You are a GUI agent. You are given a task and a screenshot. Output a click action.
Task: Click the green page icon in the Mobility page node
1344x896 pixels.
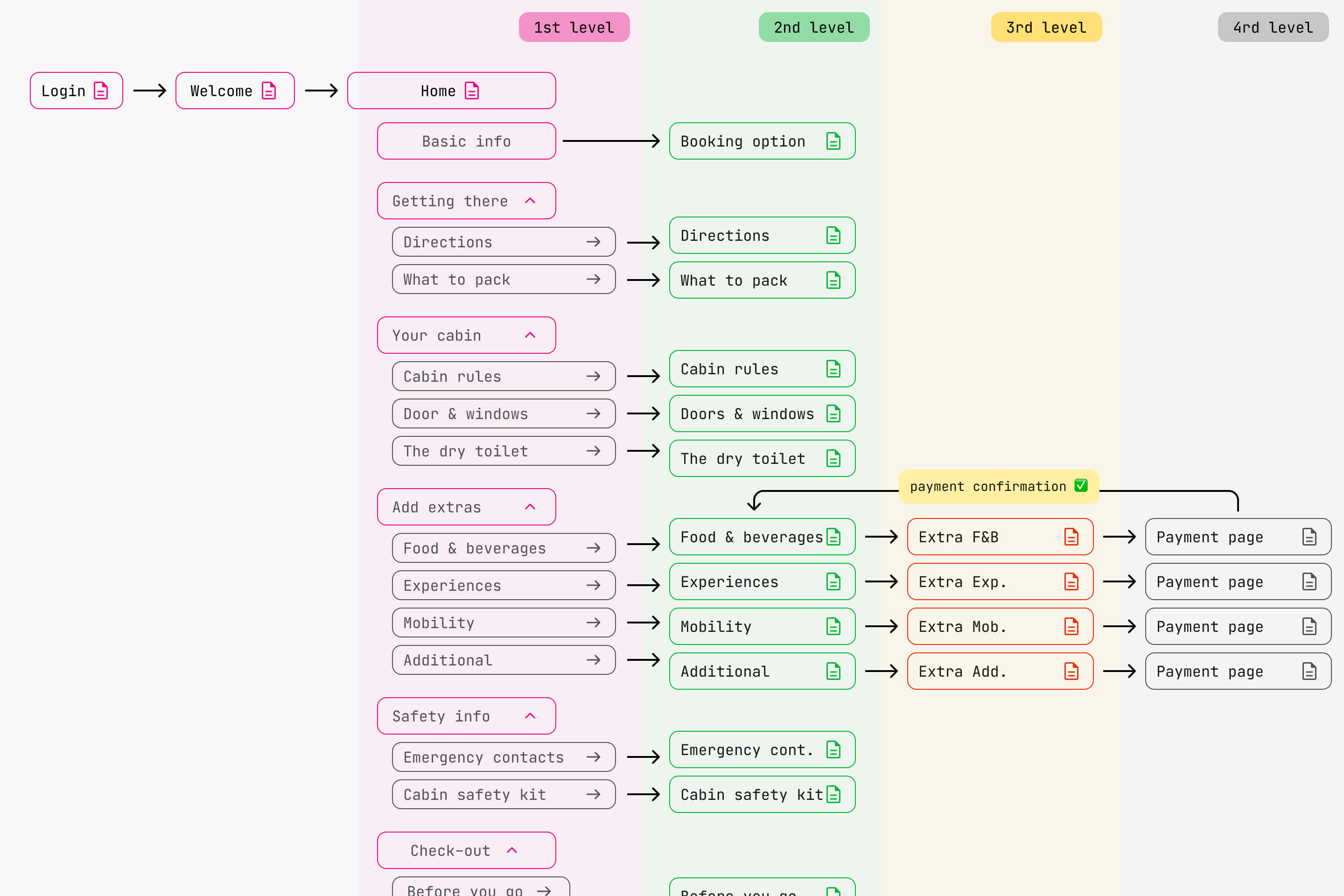click(x=833, y=626)
